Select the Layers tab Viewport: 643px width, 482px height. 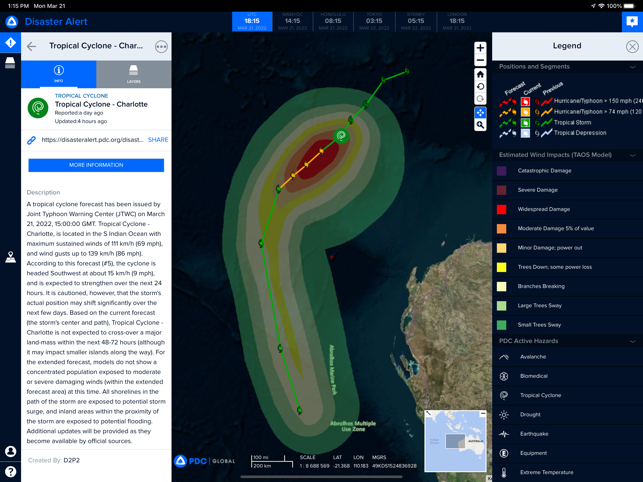point(134,74)
